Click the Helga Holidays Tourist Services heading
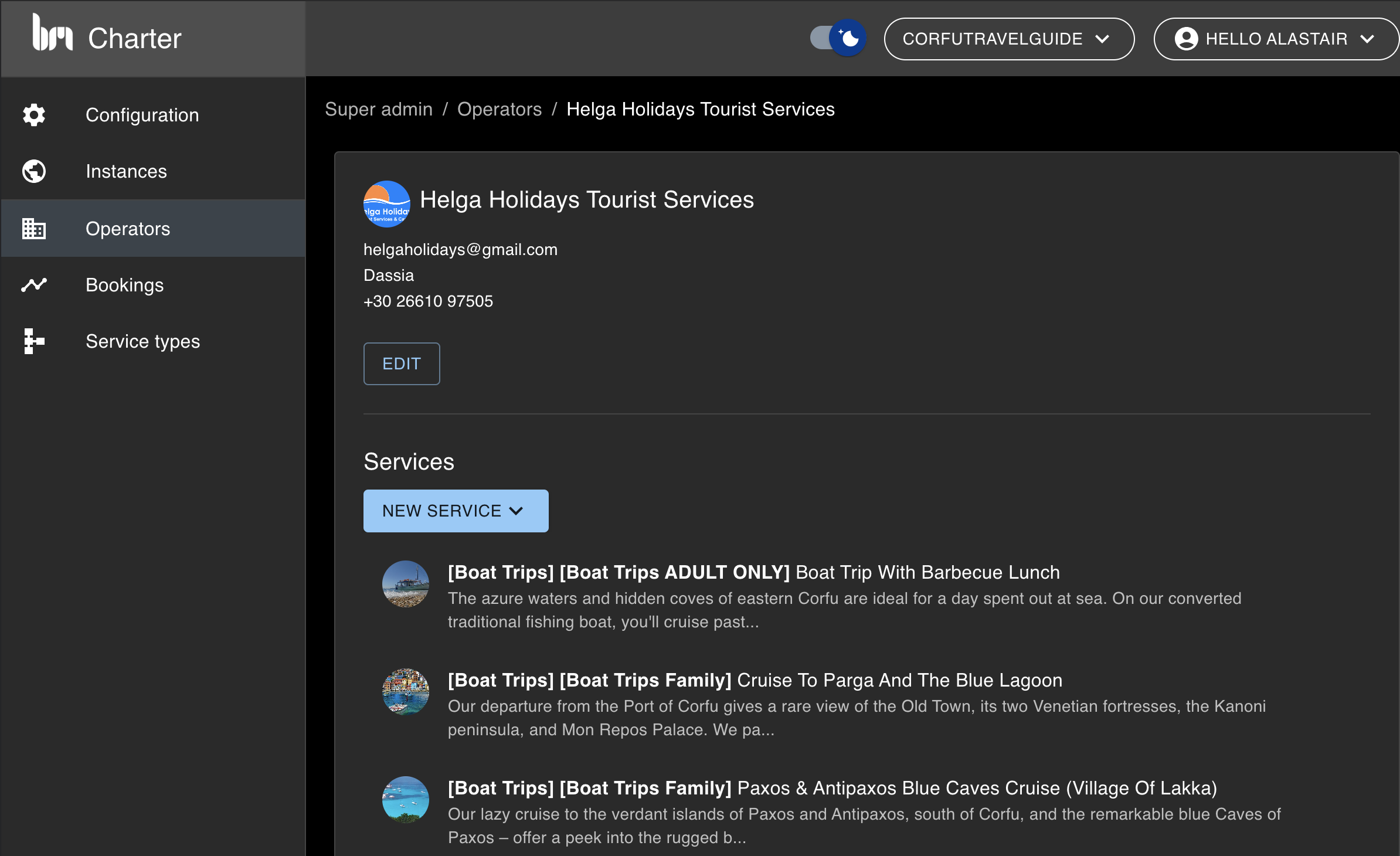 [x=587, y=200]
